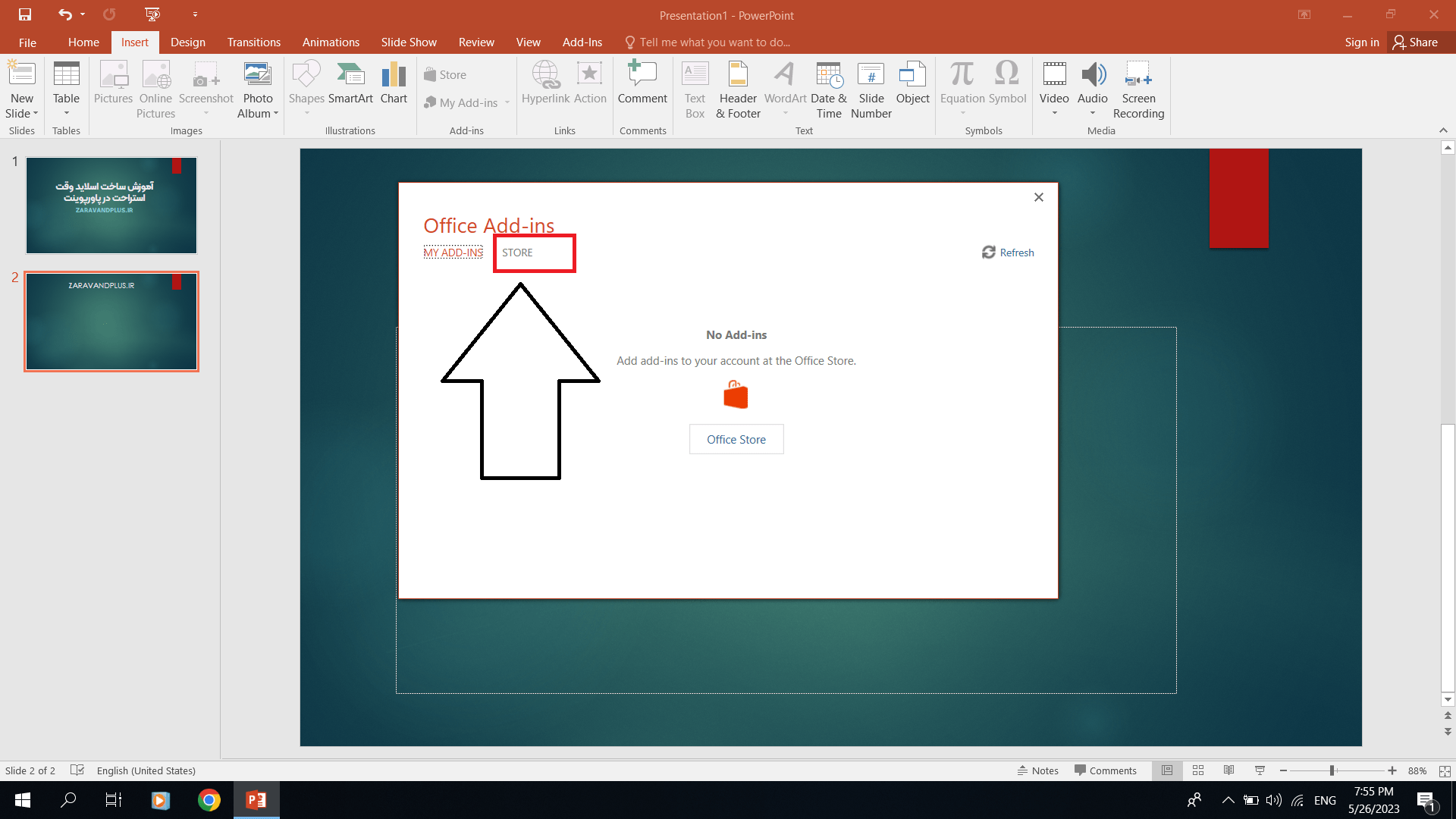
Task: Insert an Object
Action: coord(912,83)
